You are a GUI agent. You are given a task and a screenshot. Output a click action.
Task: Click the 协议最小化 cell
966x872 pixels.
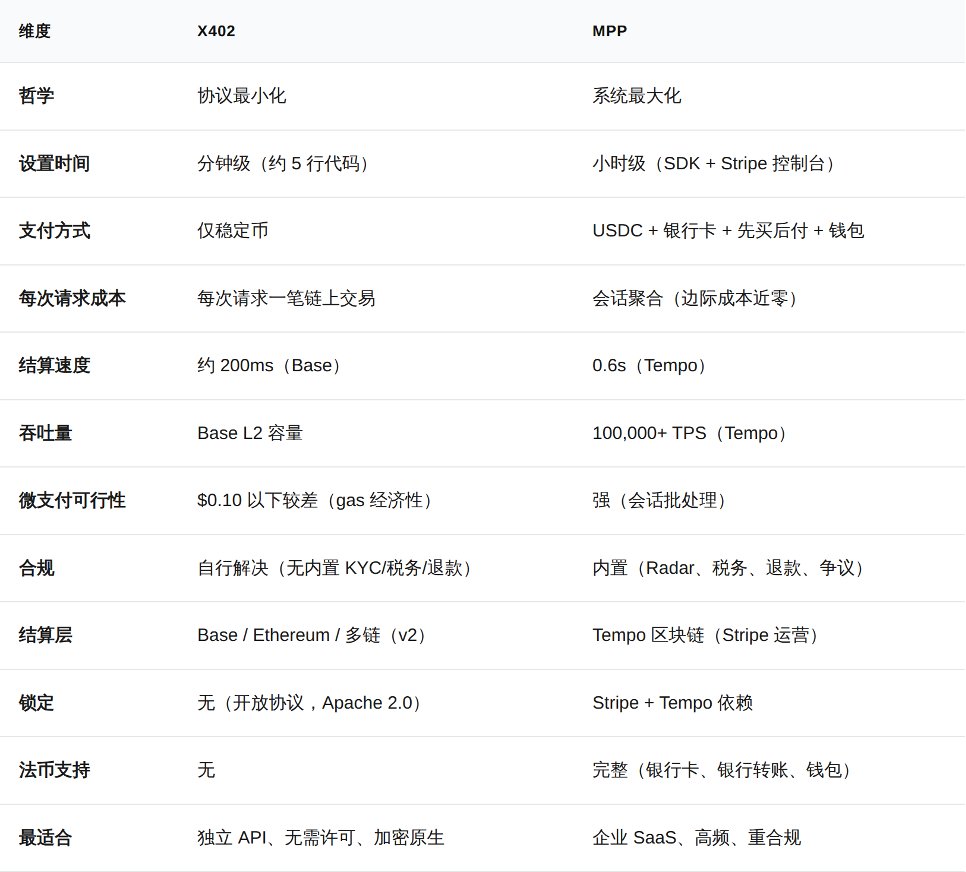click(241, 96)
